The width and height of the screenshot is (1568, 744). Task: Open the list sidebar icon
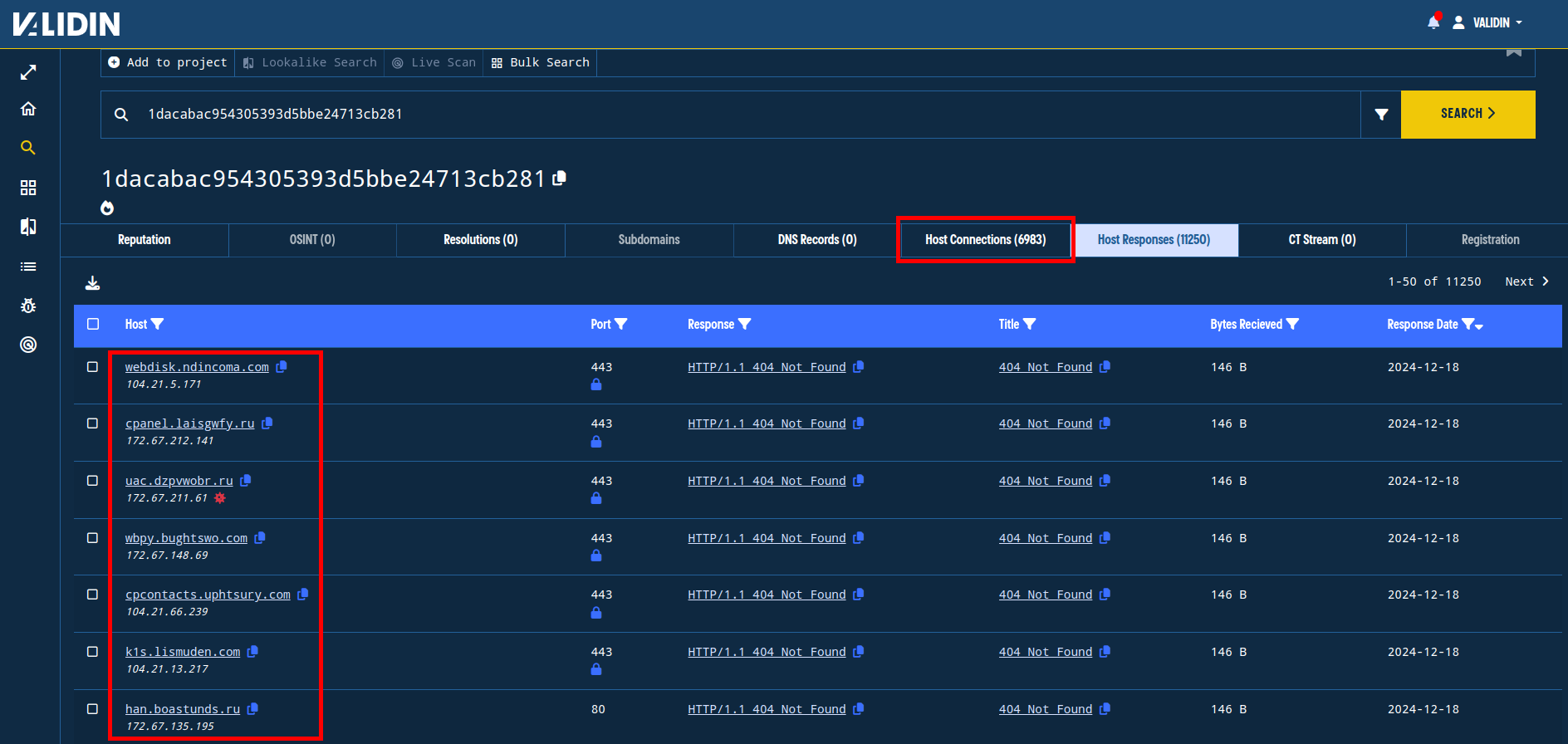click(x=28, y=267)
